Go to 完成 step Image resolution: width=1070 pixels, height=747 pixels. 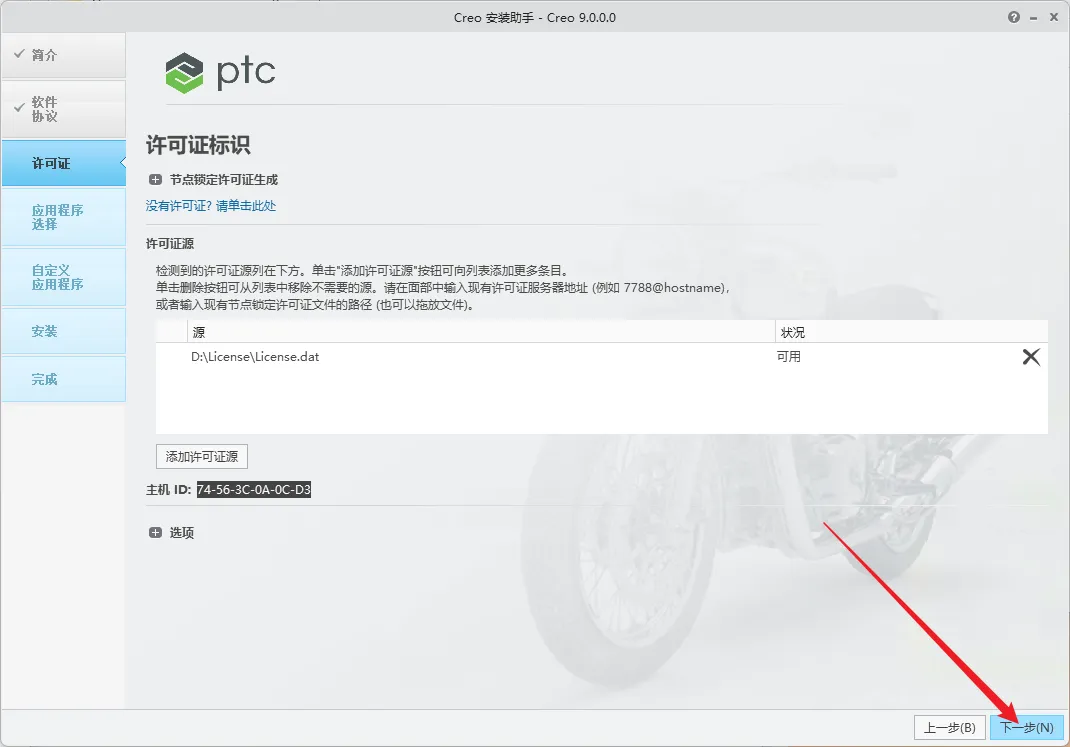pyautogui.click(x=63, y=379)
